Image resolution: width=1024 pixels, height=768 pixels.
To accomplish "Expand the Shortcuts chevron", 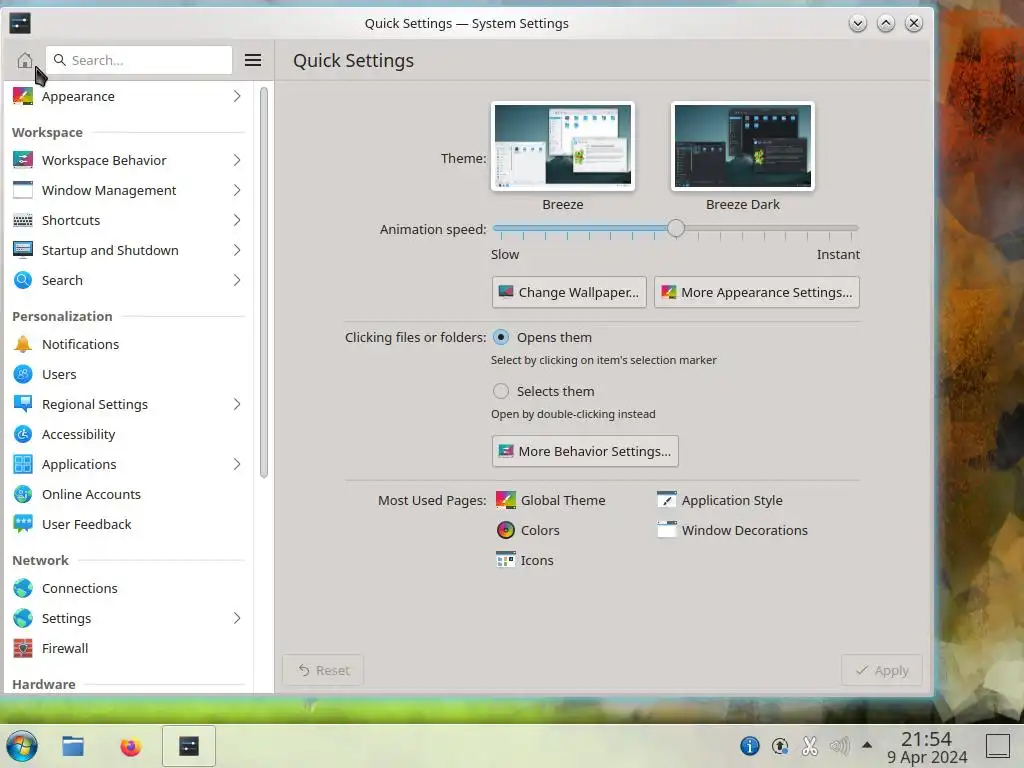I will click(x=237, y=220).
